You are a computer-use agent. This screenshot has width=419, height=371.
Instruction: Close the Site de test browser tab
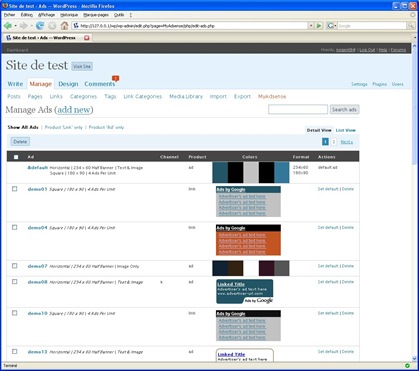point(87,38)
